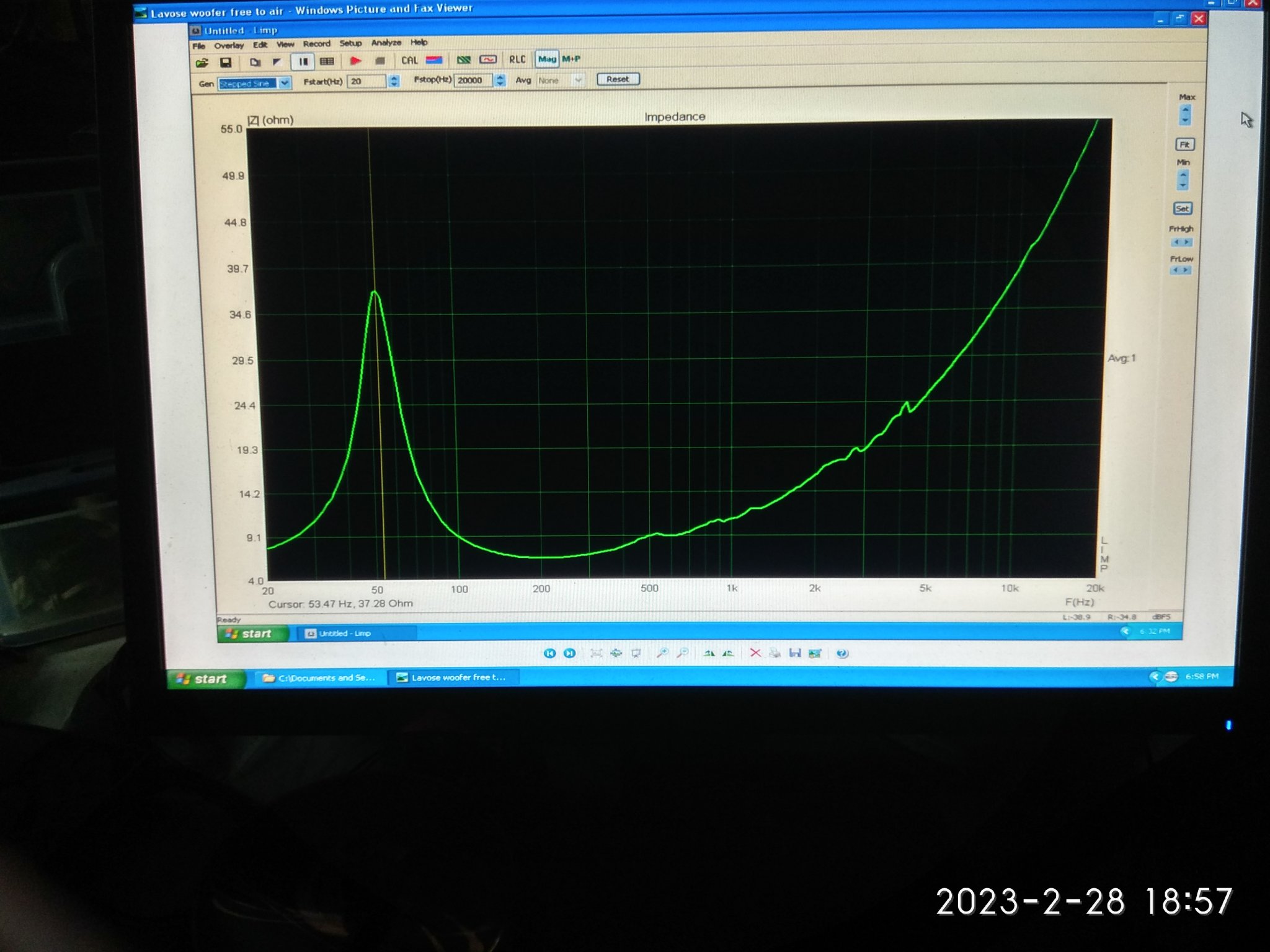Viewport: 1270px width, 952px height.
Task: Open the Help menu in Limp
Action: coord(419,42)
